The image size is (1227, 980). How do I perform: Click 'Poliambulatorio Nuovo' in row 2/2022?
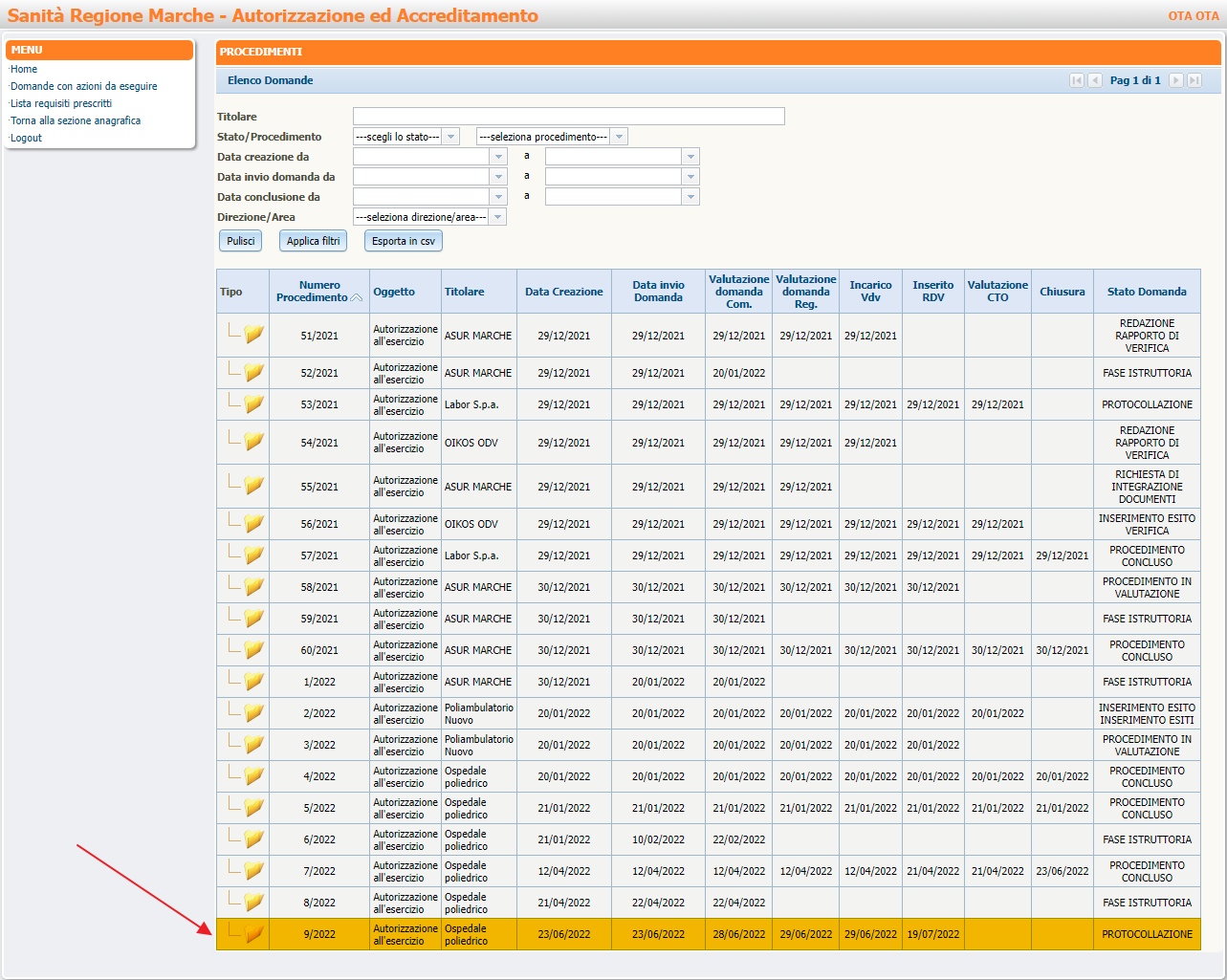click(479, 713)
